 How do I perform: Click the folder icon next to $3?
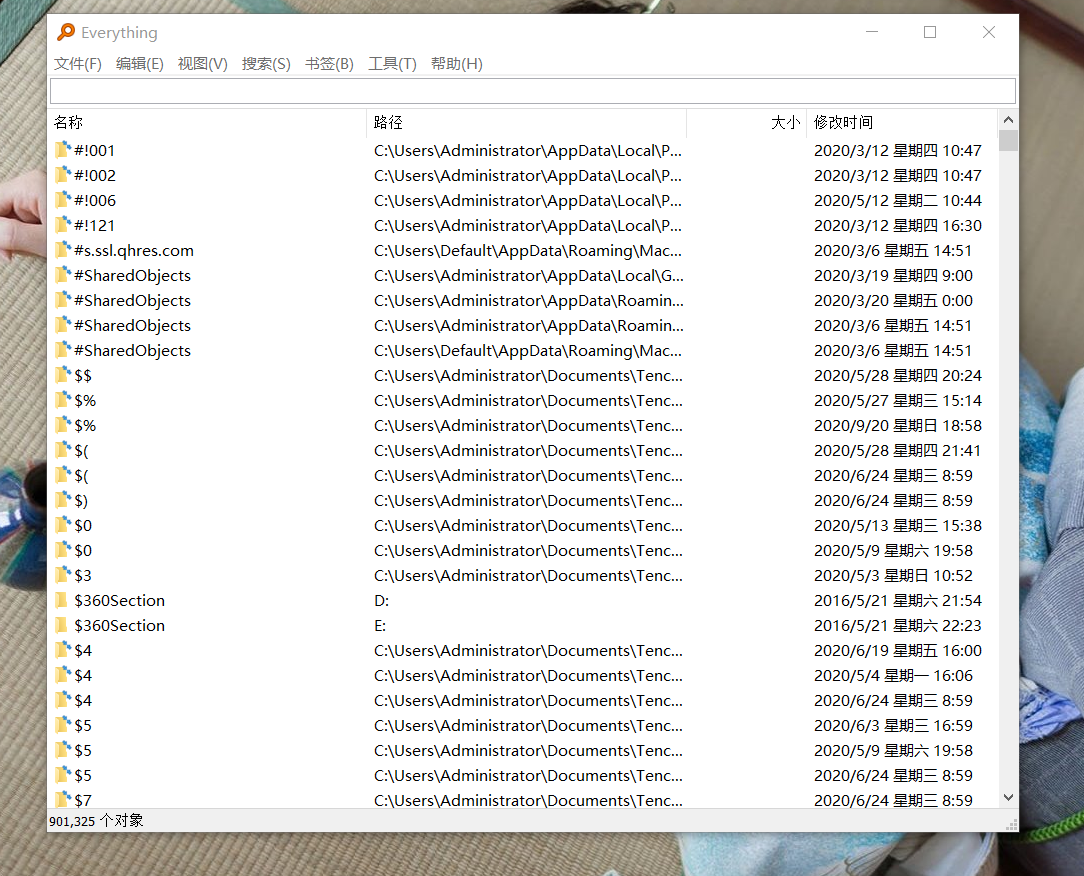(60, 575)
